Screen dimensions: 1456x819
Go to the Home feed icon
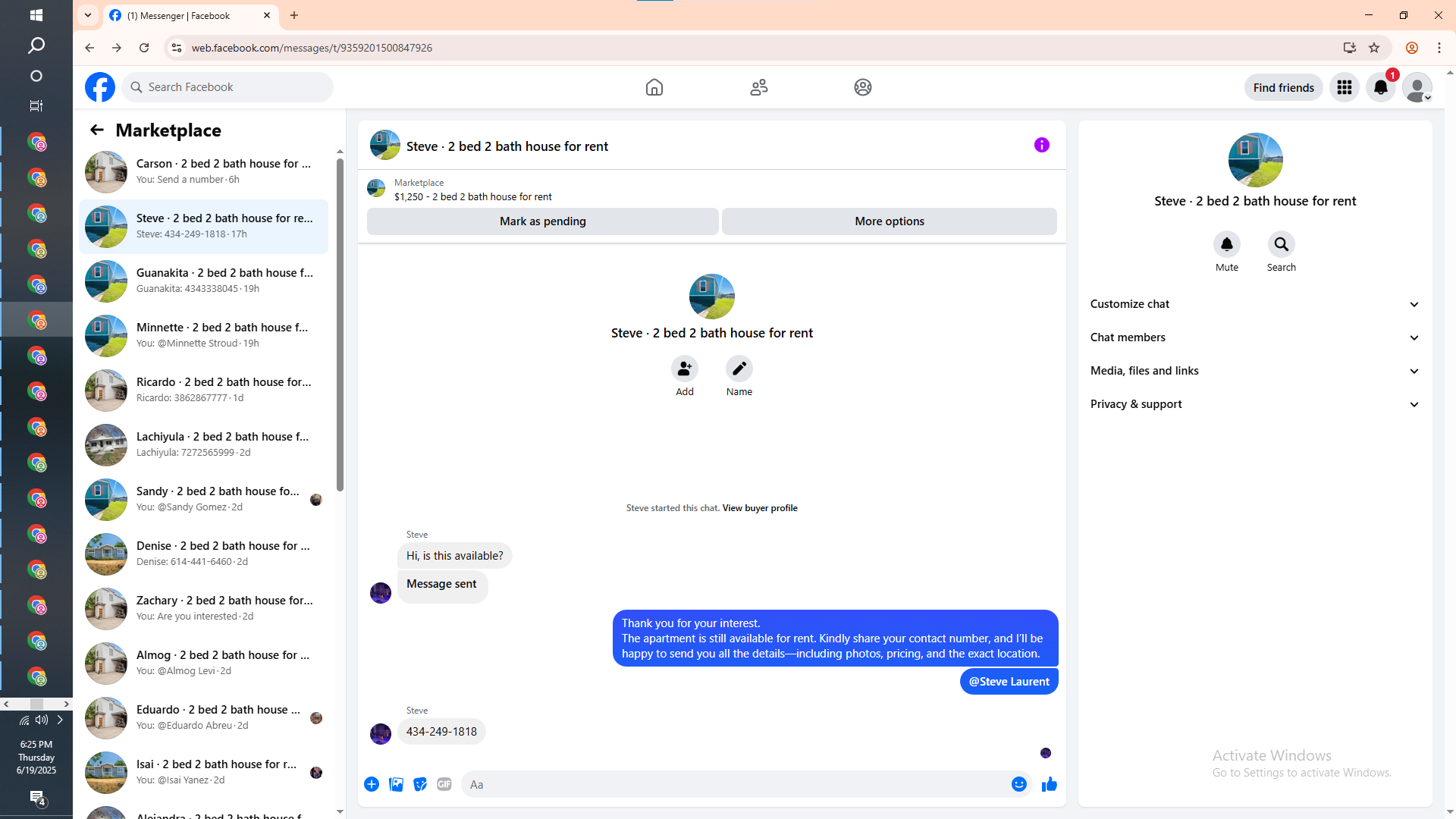click(x=654, y=87)
